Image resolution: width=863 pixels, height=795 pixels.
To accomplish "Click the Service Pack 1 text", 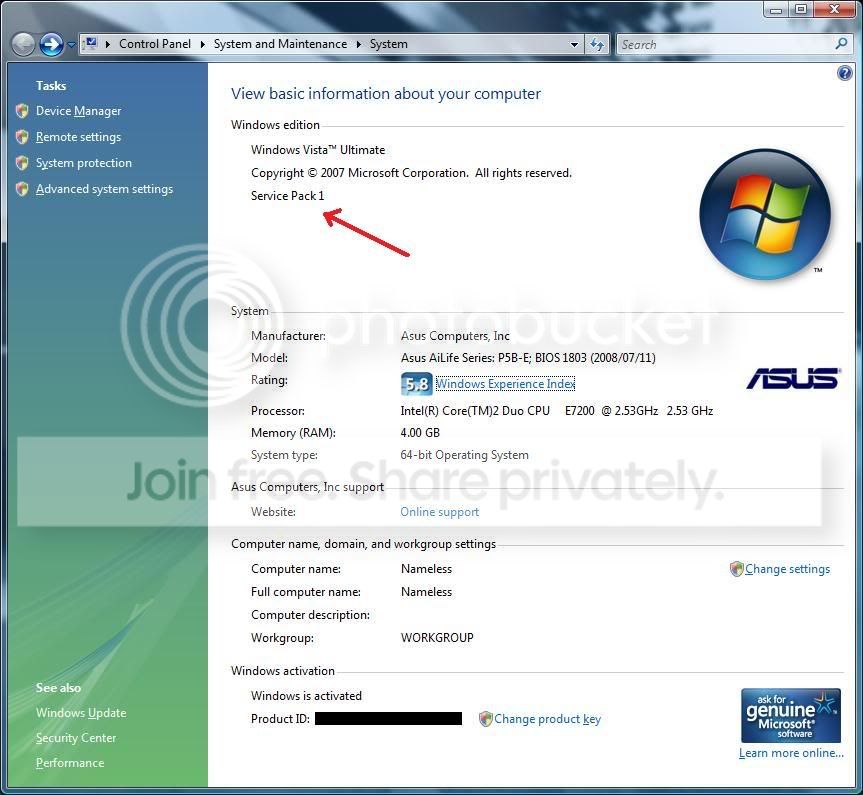I will [x=287, y=196].
